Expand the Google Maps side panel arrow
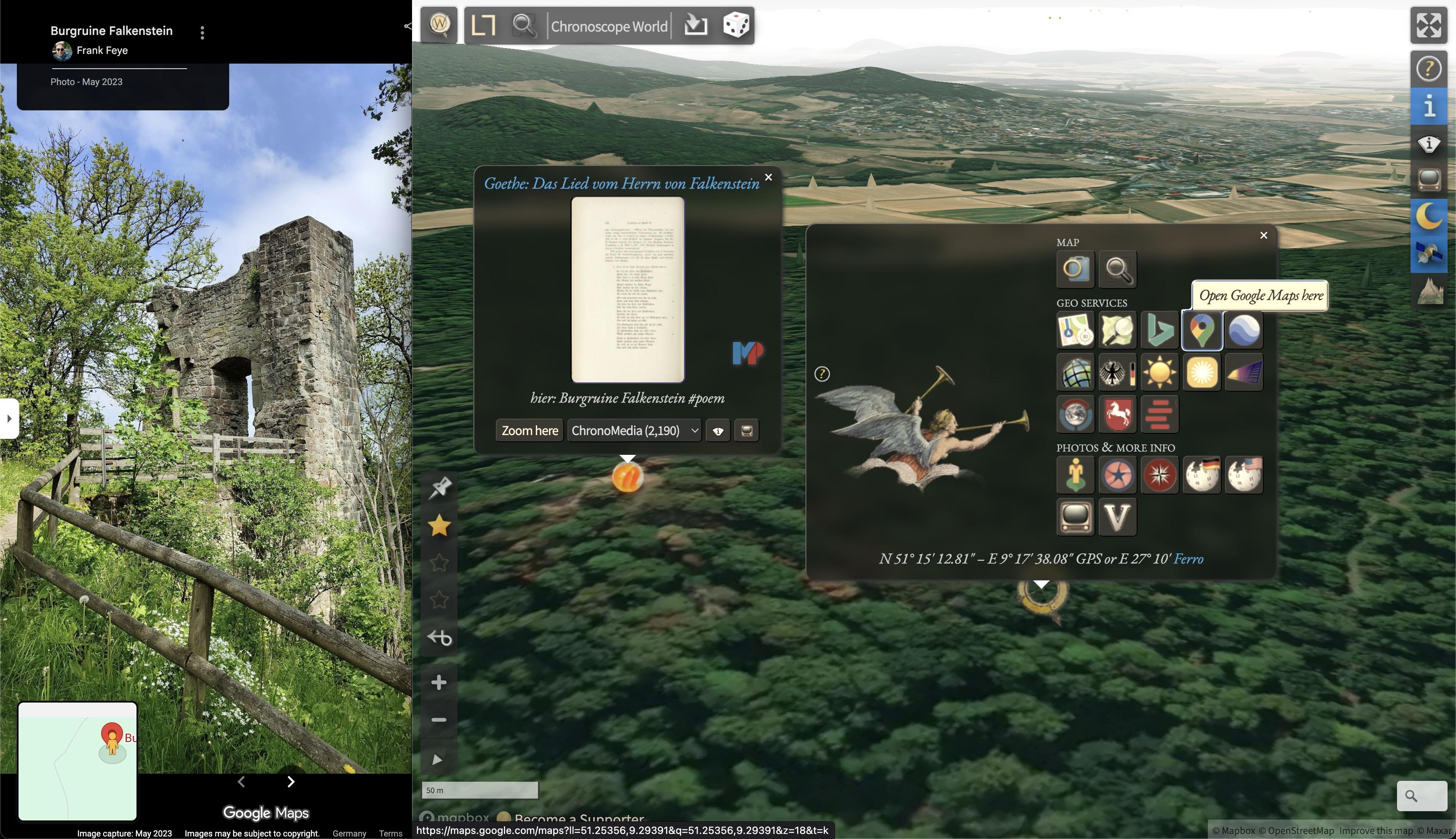This screenshot has width=1456, height=839. point(9,418)
